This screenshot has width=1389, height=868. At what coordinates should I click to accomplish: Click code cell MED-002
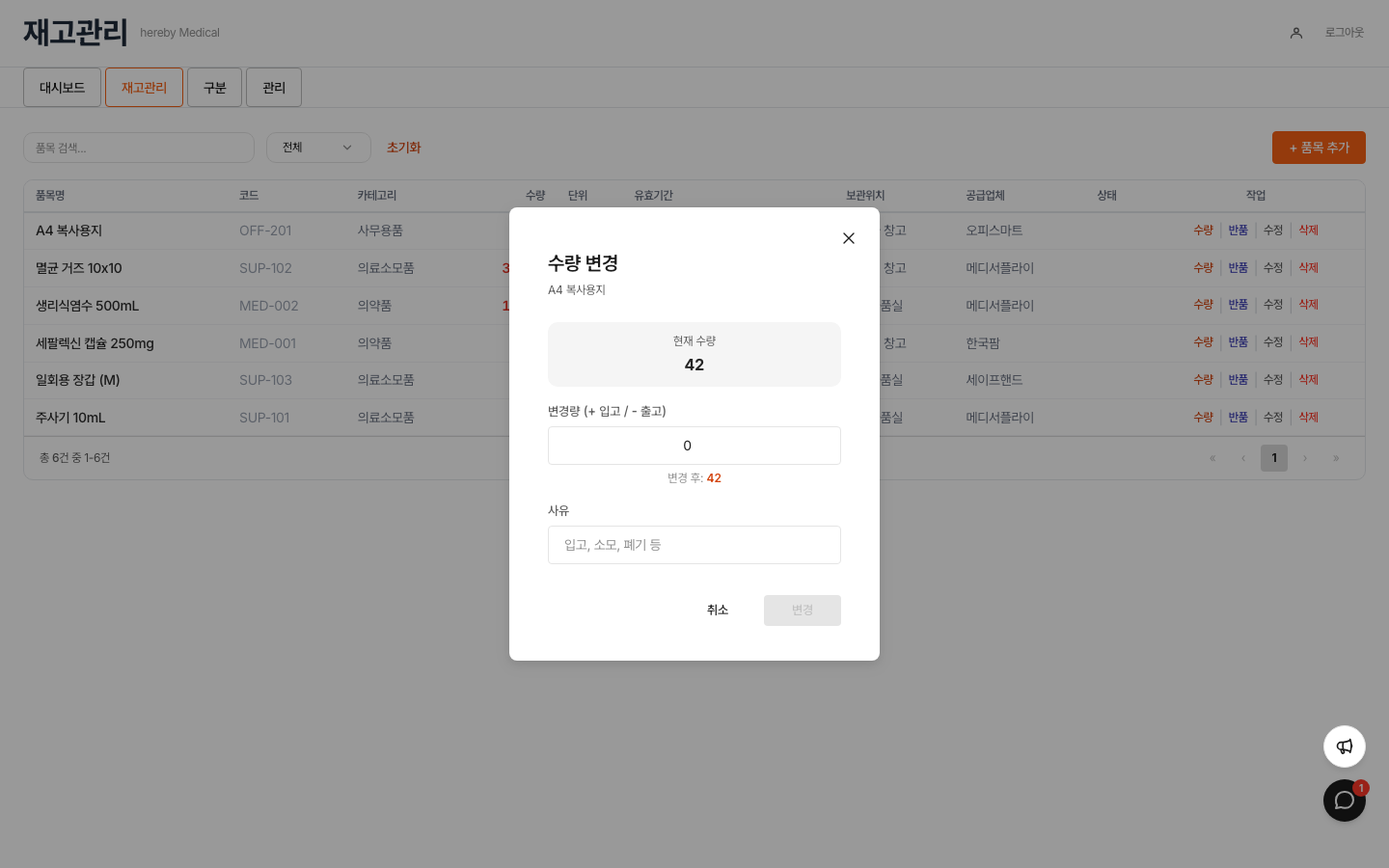269,306
